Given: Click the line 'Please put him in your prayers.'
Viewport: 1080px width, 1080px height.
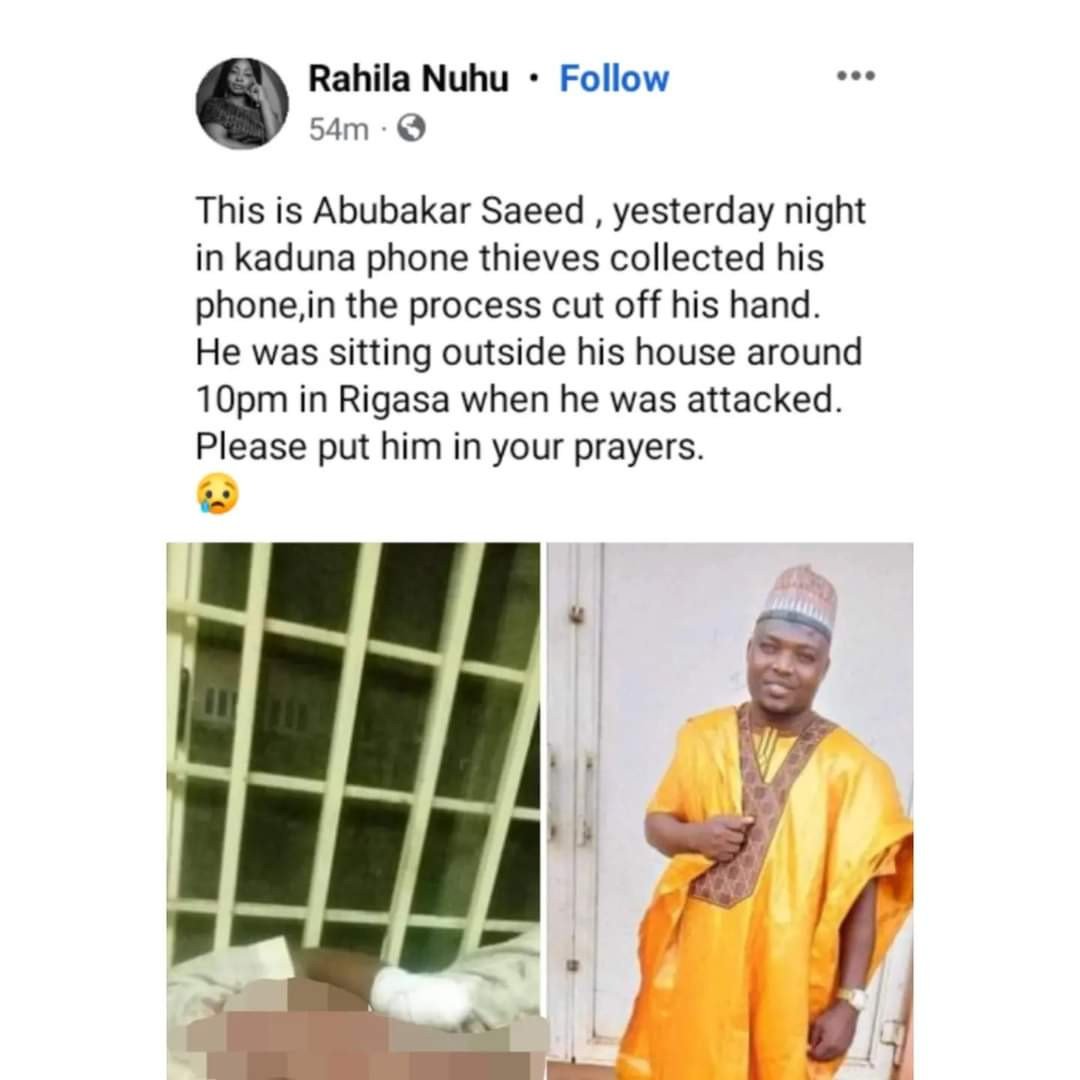Looking at the screenshot, I should [450, 447].
